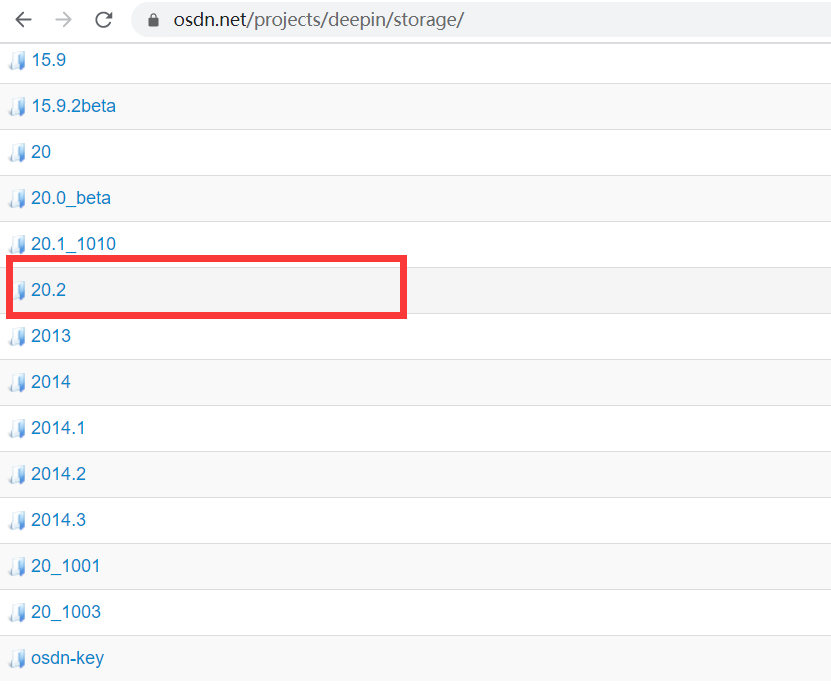Click the folder icon beside osdn-key

(17, 660)
